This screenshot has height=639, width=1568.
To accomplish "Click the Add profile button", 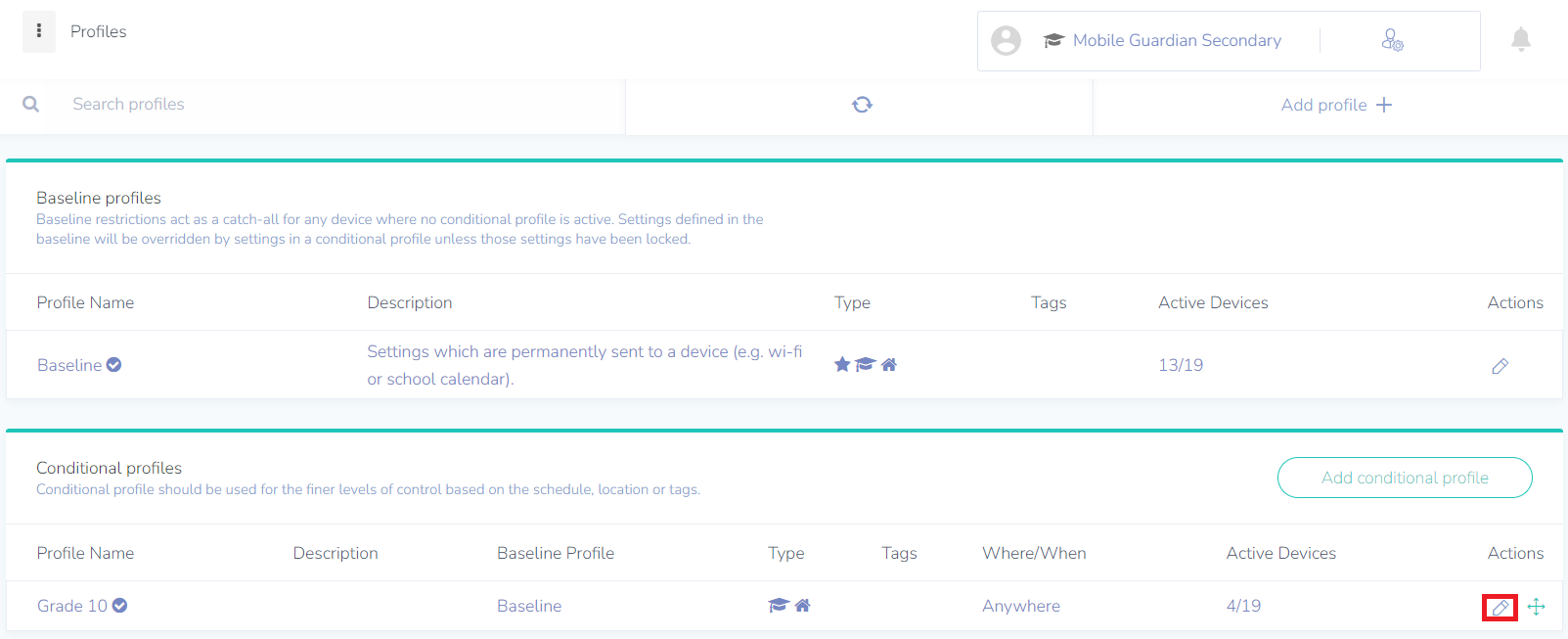I will pos(1336,105).
